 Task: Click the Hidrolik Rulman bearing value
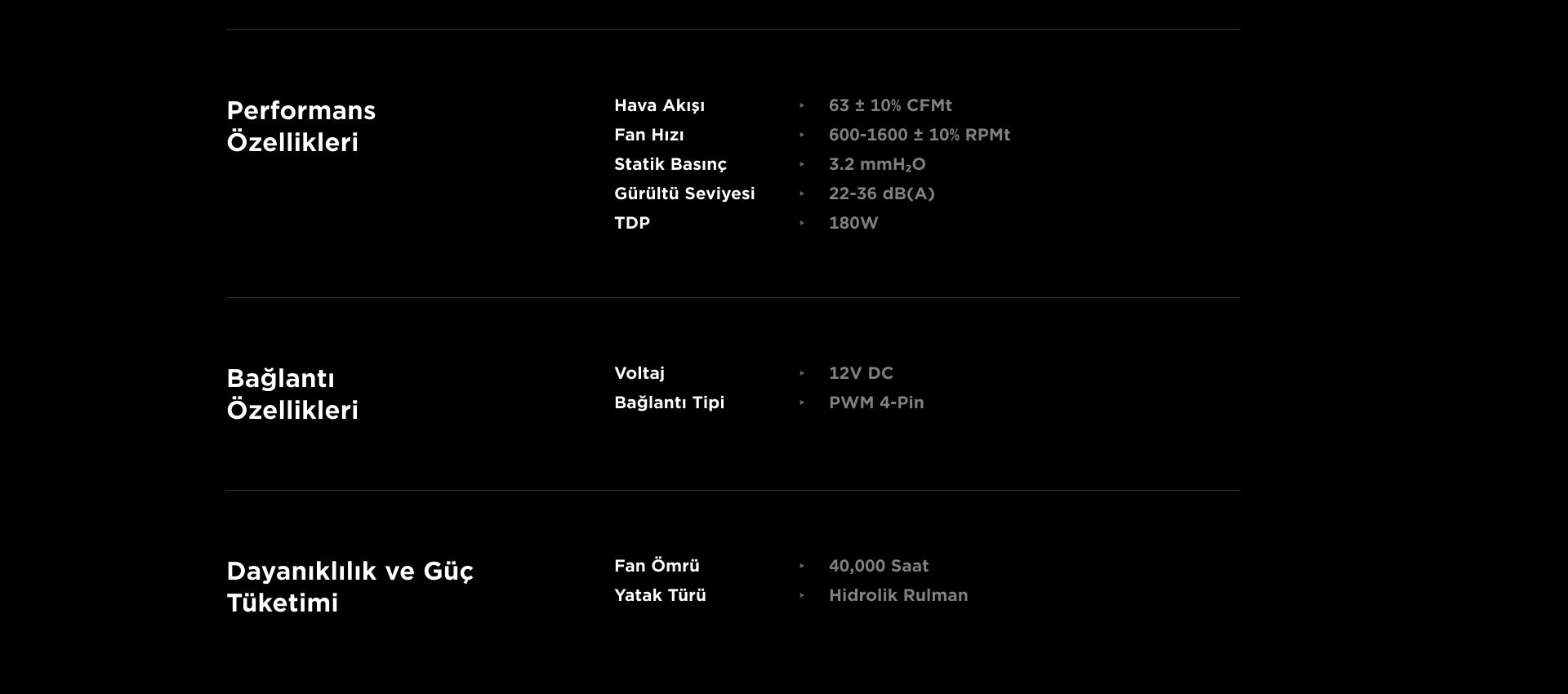(898, 595)
